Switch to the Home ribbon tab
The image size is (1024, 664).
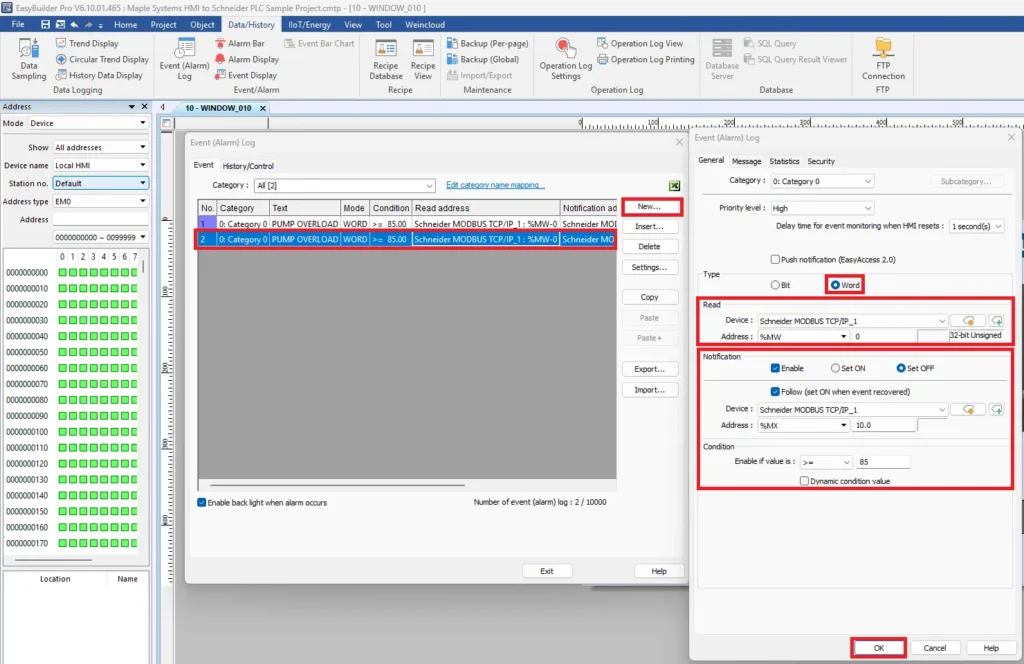click(125, 24)
